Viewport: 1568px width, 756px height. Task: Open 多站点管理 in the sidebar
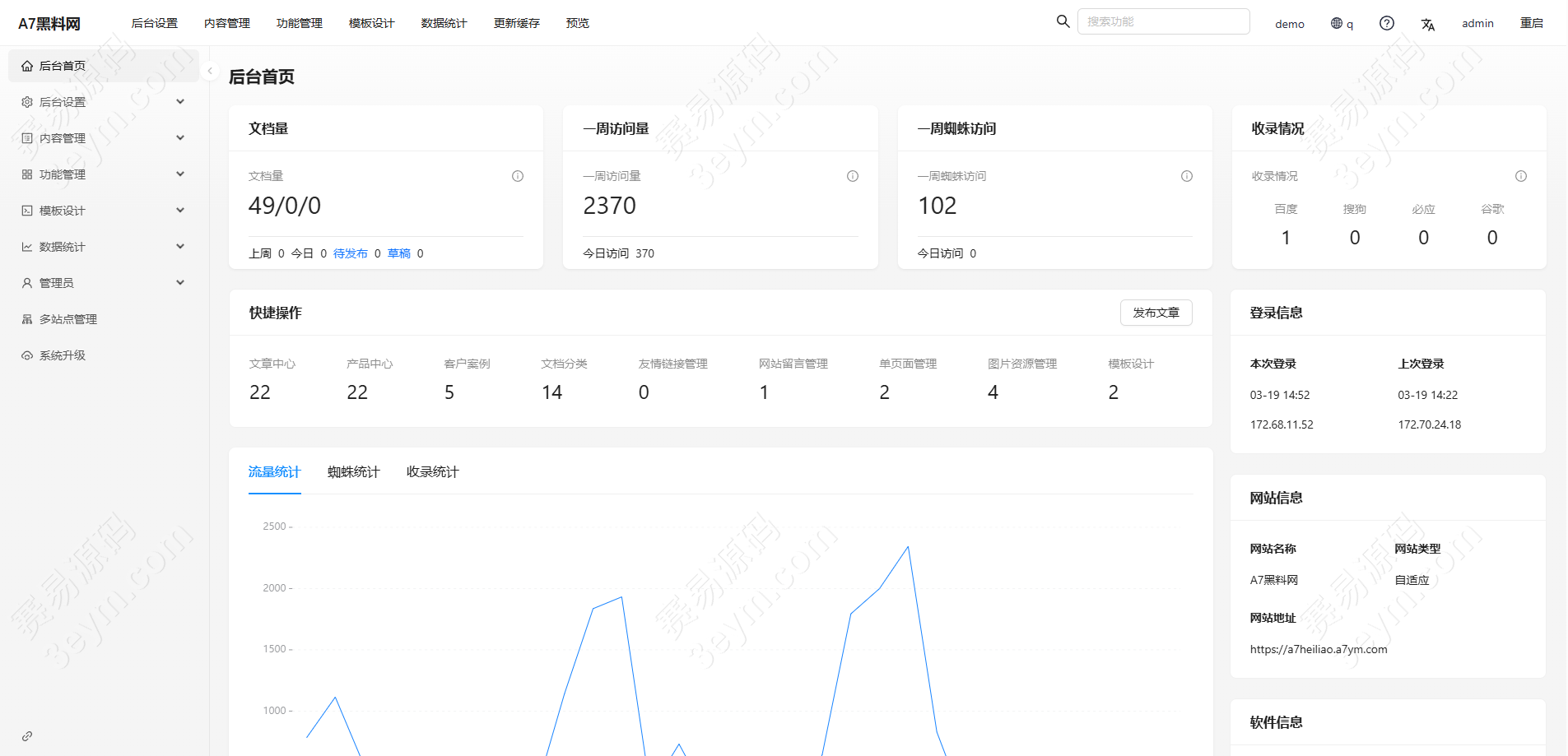pos(67,319)
